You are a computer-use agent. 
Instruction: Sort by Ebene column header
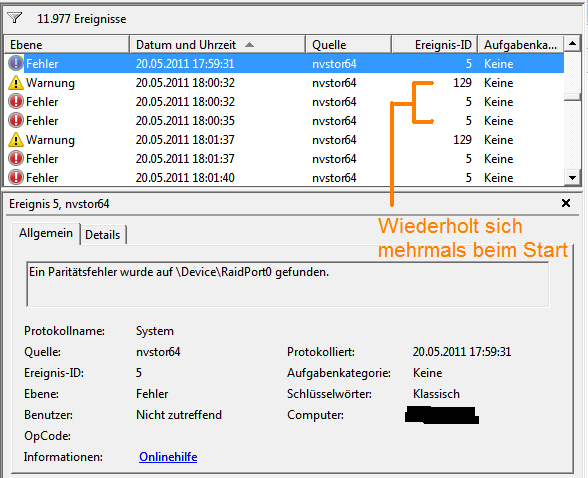[x=67, y=45]
